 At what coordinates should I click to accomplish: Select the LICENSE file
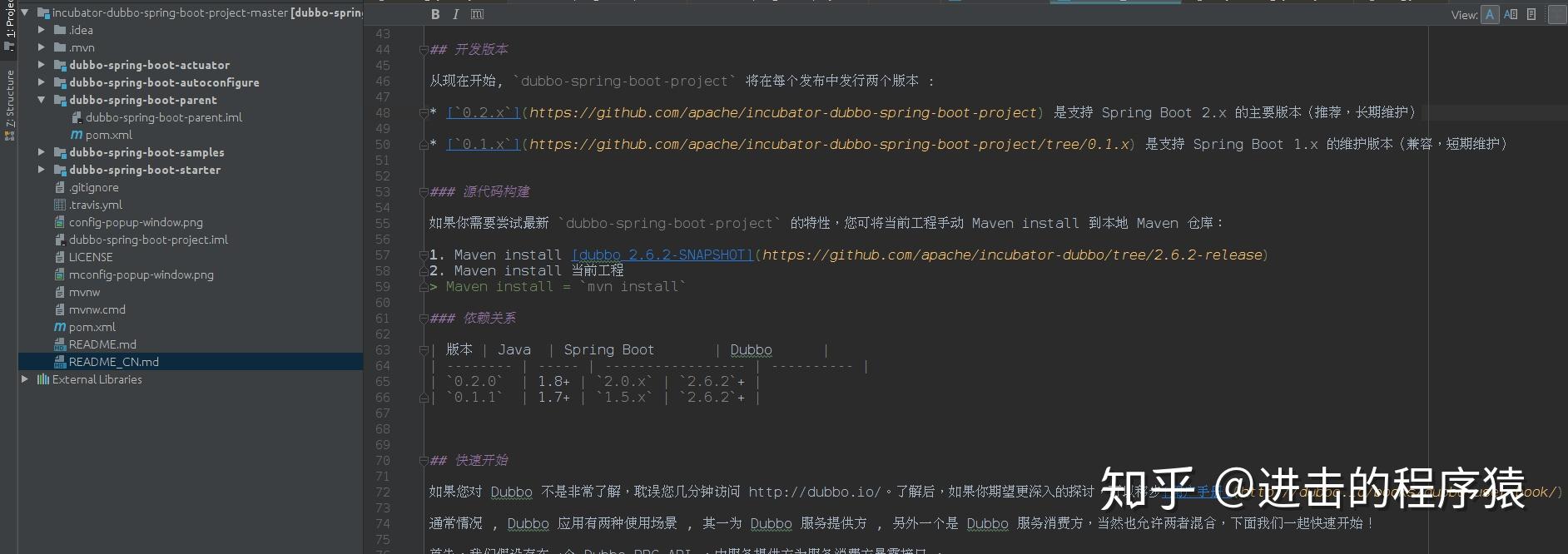pyautogui.click(x=83, y=257)
